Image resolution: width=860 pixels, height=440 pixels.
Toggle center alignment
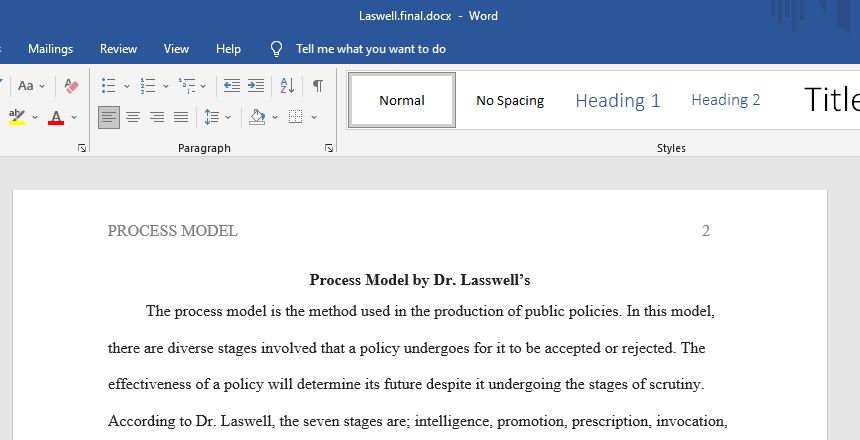pos(133,117)
